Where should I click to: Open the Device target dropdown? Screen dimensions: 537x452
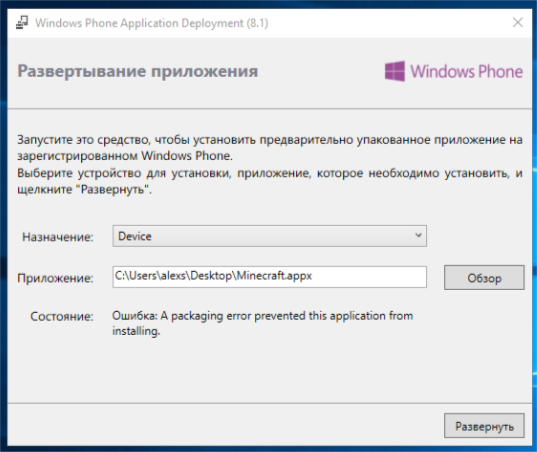pyautogui.click(x=270, y=236)
